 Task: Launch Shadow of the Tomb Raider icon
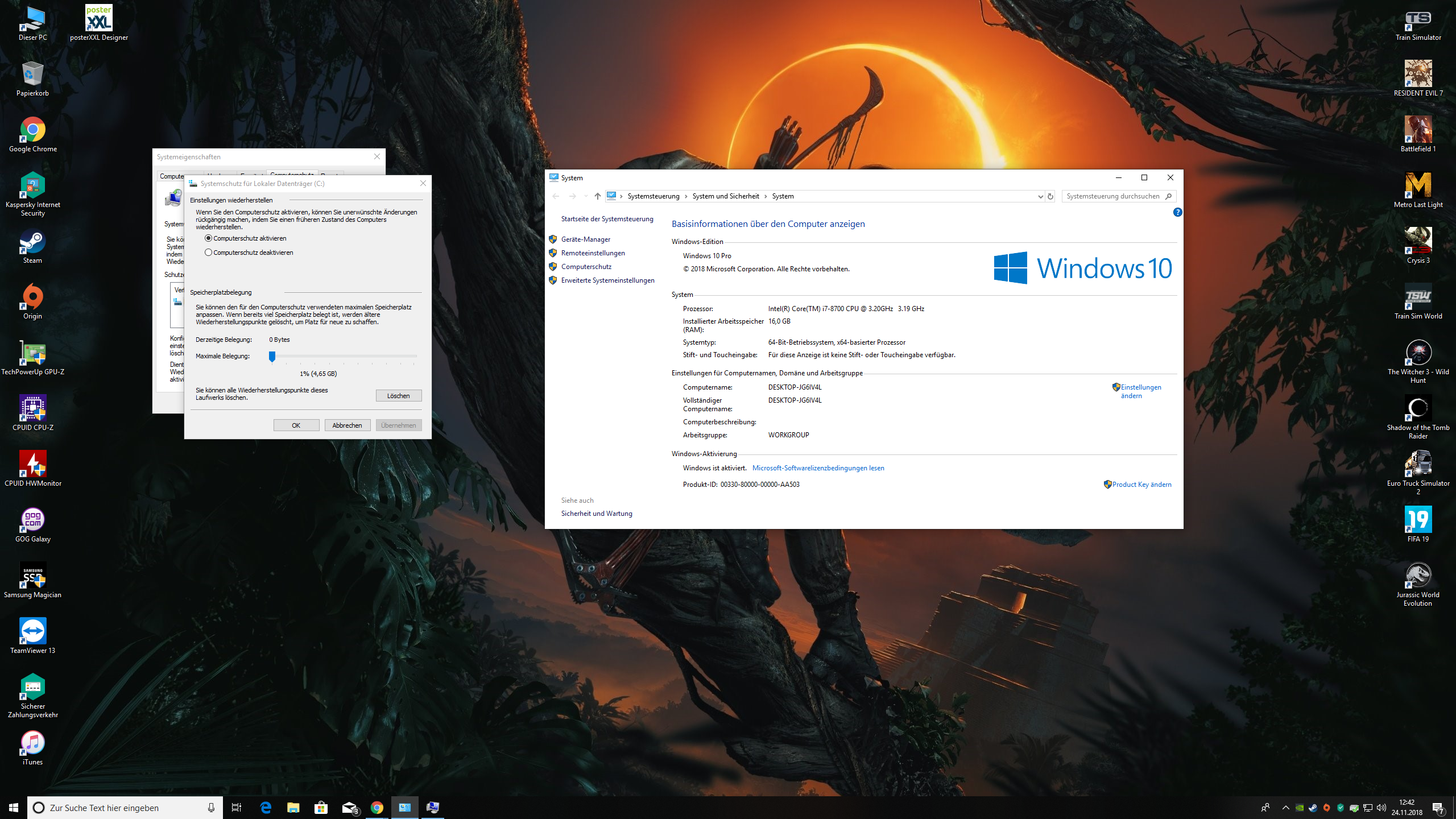click(1418, 416)
